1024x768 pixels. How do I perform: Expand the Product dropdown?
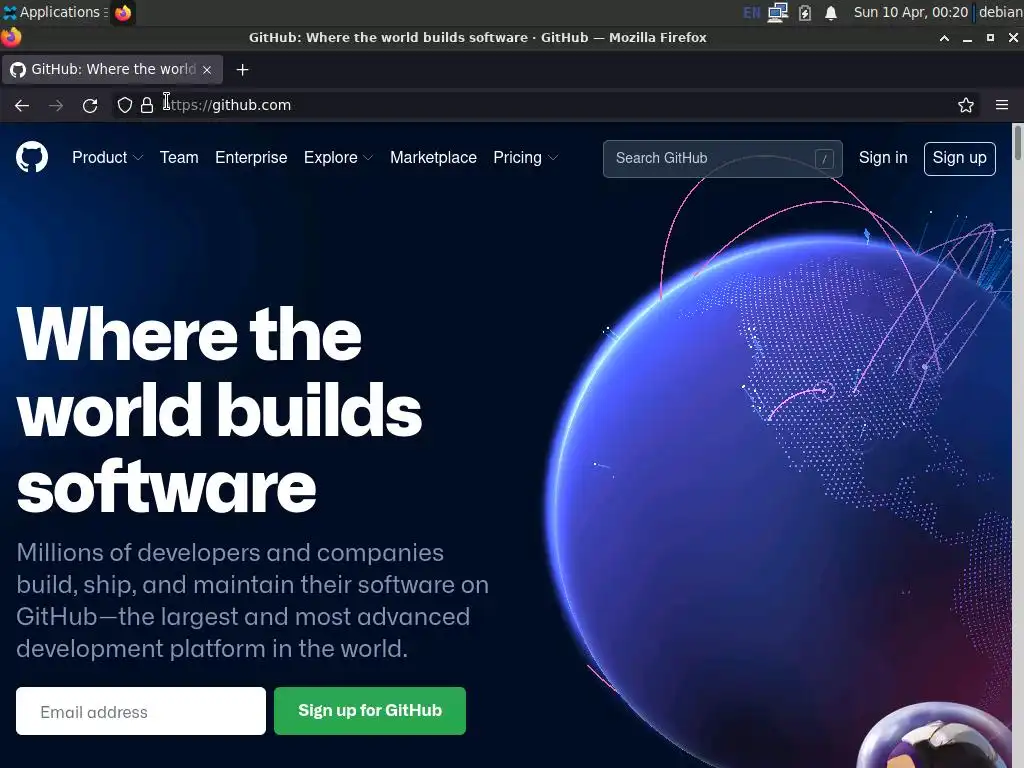pyautogui.click(x=108, y=157)
